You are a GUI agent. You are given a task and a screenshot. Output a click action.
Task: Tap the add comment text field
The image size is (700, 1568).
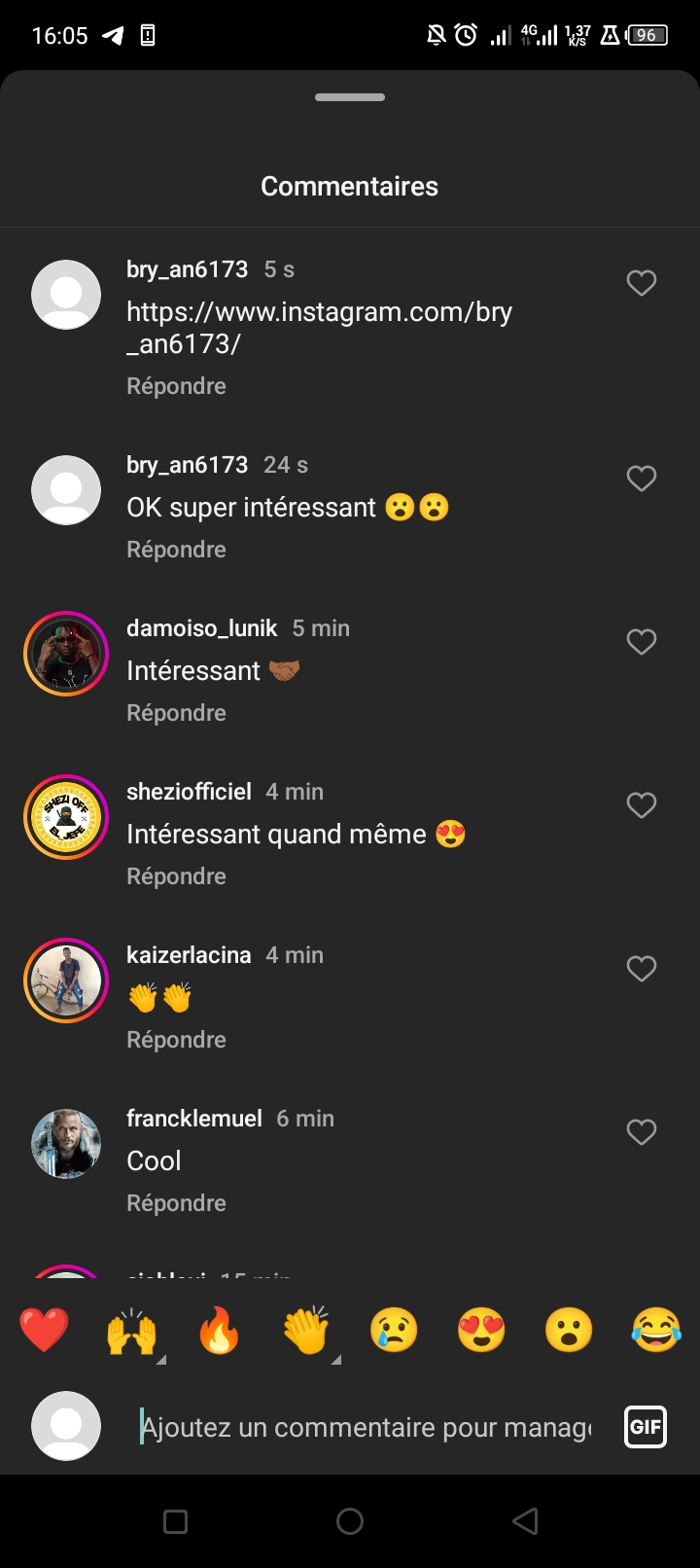[x=366, y=1427]
